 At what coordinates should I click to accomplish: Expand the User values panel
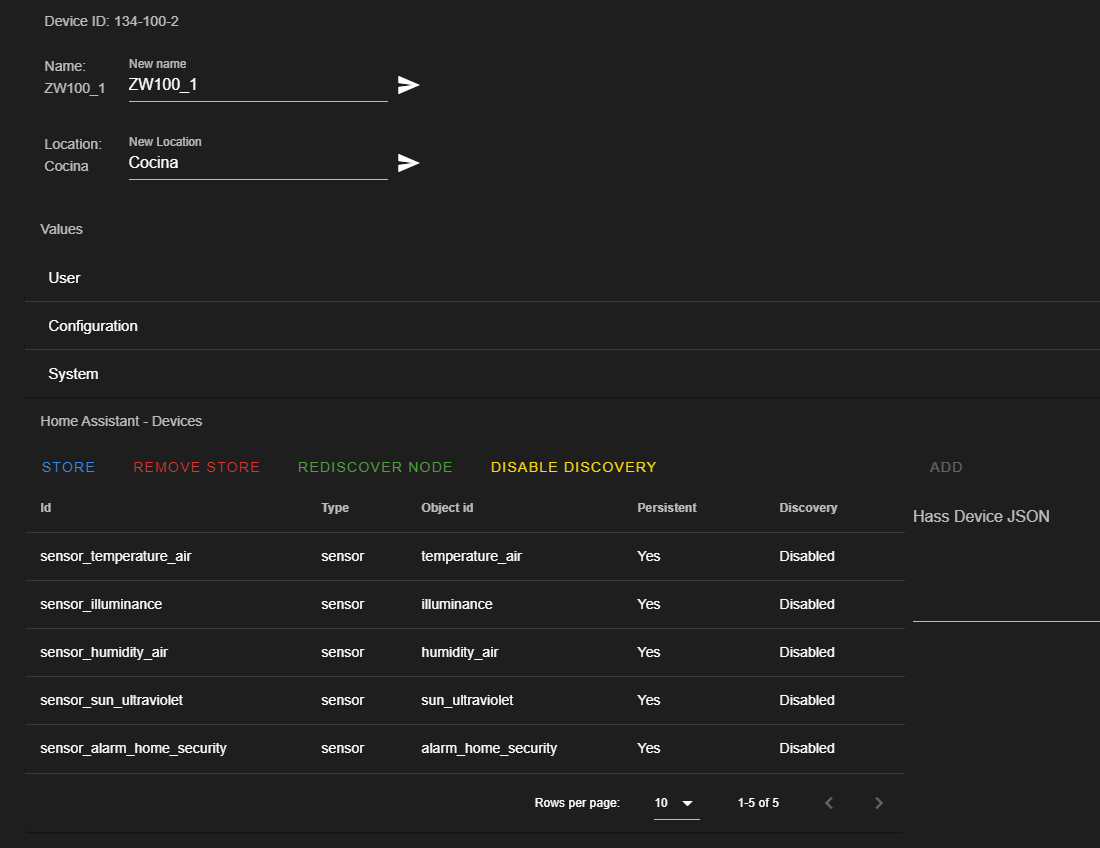tap(562, 278)
